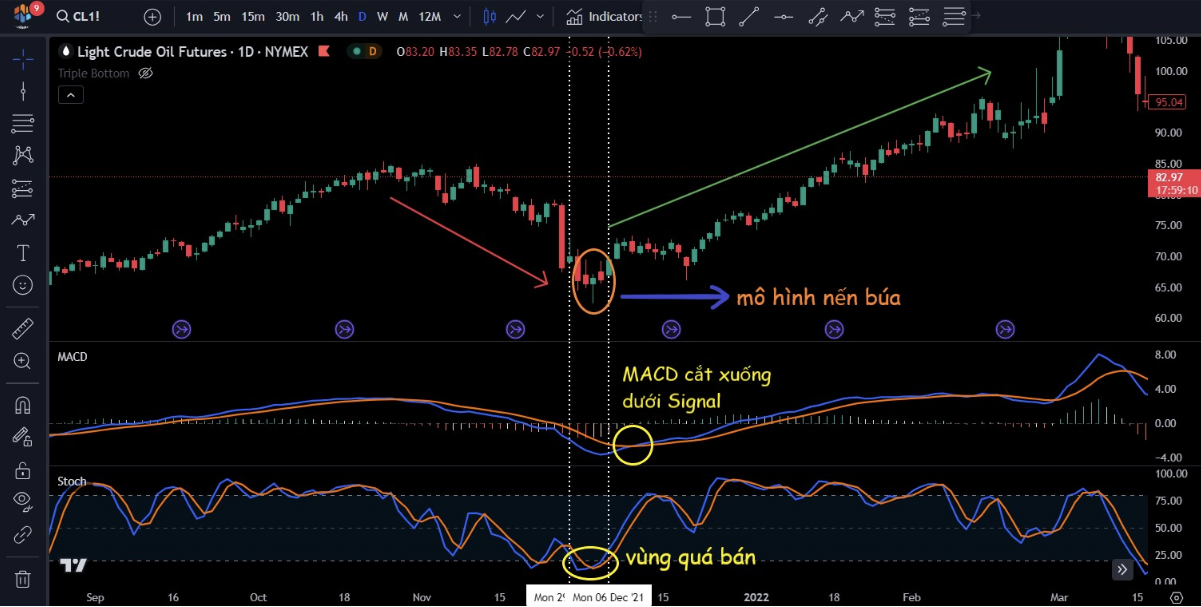Open the emoji icons tool
Viewport: 1201px width, 607px height.
click(x=22, y=285)
